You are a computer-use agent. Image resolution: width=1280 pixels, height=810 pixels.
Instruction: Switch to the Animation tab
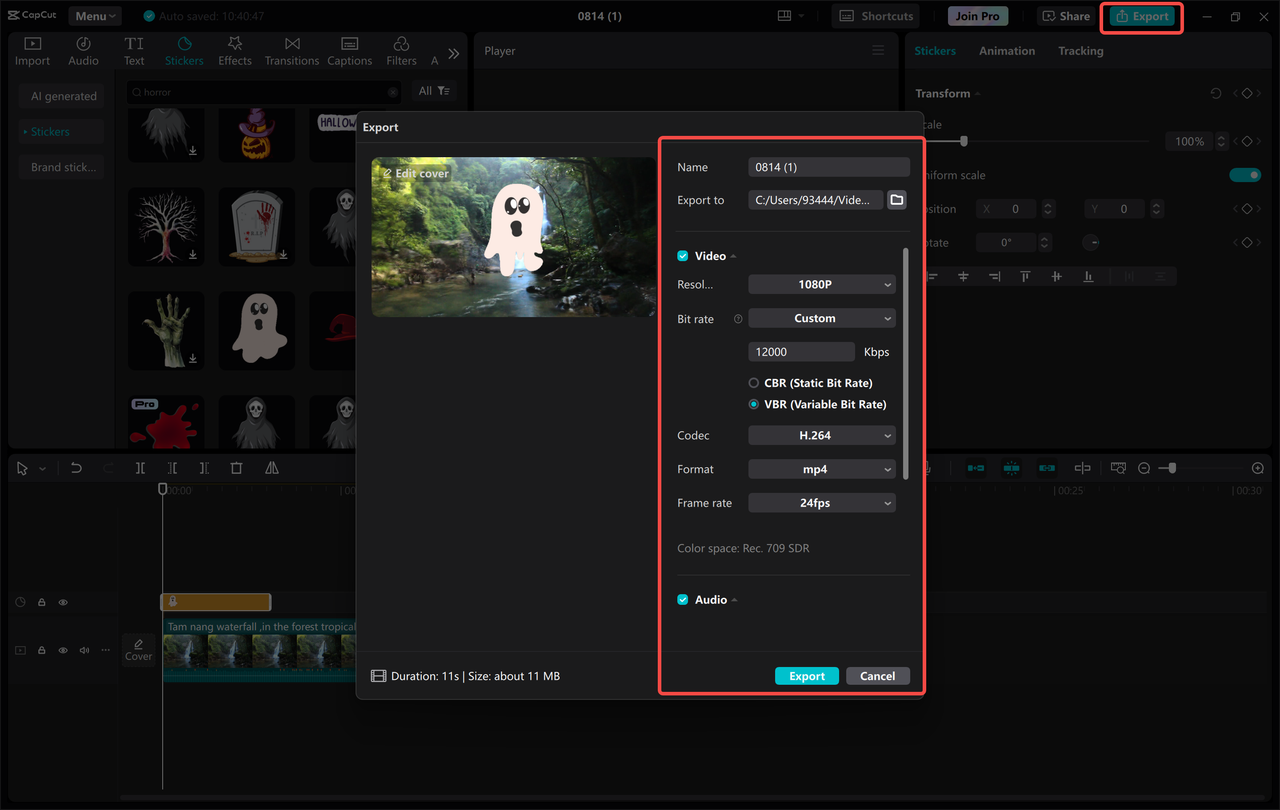(1006, 50)
